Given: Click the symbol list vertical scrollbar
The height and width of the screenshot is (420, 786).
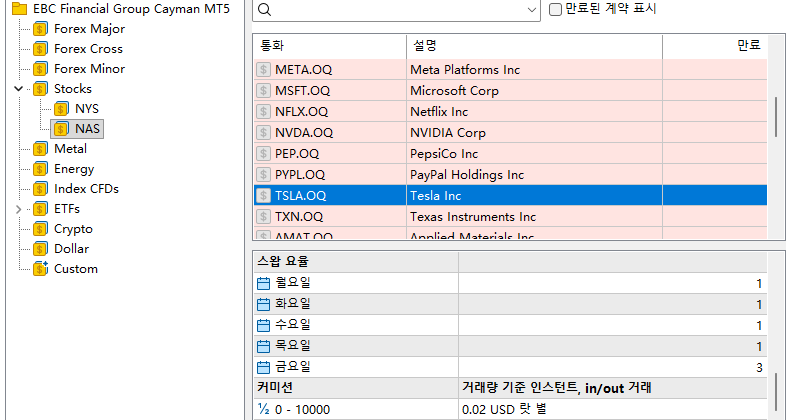Looking at the screenshot, I should [x=776, y=119].
